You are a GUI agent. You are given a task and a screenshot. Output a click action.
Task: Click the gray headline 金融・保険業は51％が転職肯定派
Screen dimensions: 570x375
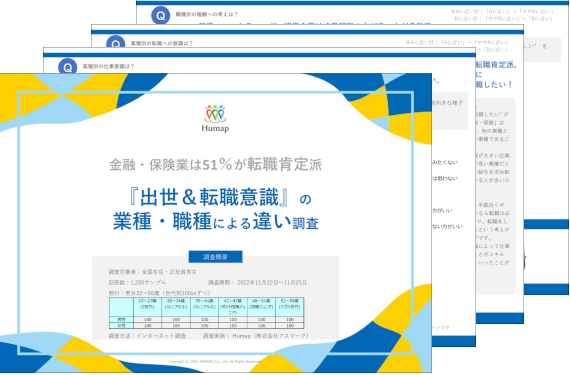click(x=216, y=165)
